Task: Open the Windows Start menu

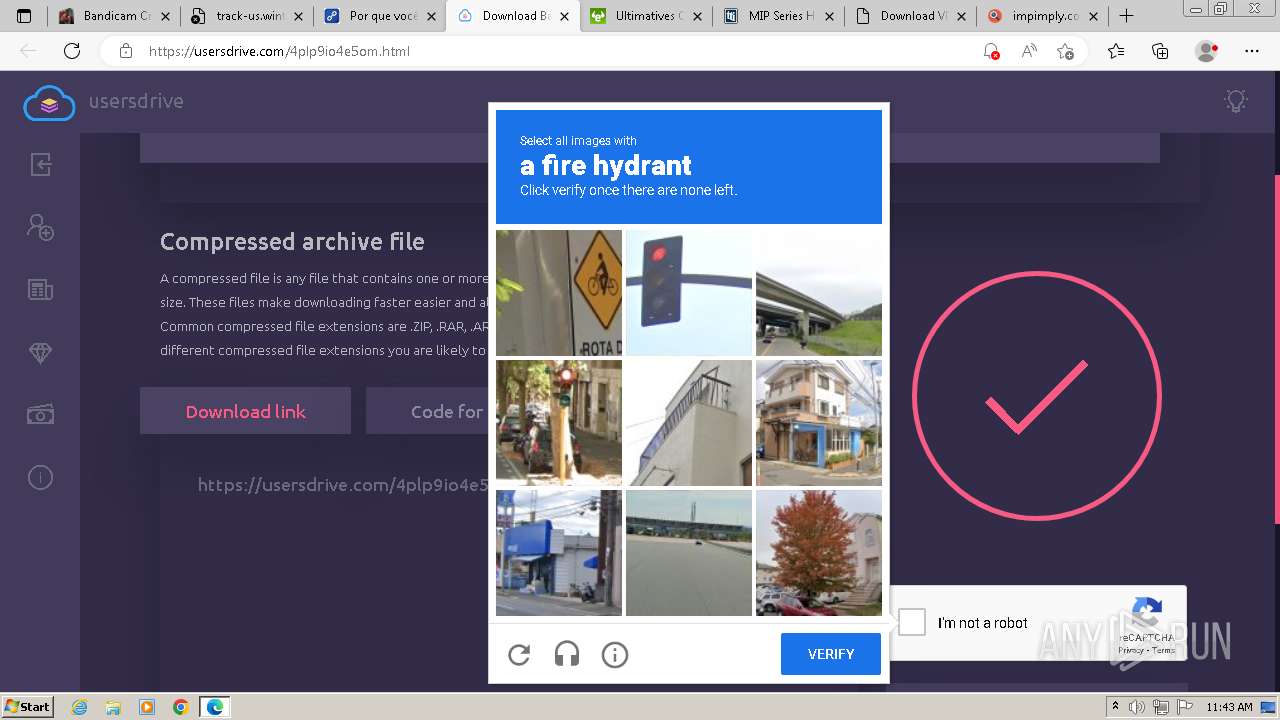Action: tap(27, 706)
